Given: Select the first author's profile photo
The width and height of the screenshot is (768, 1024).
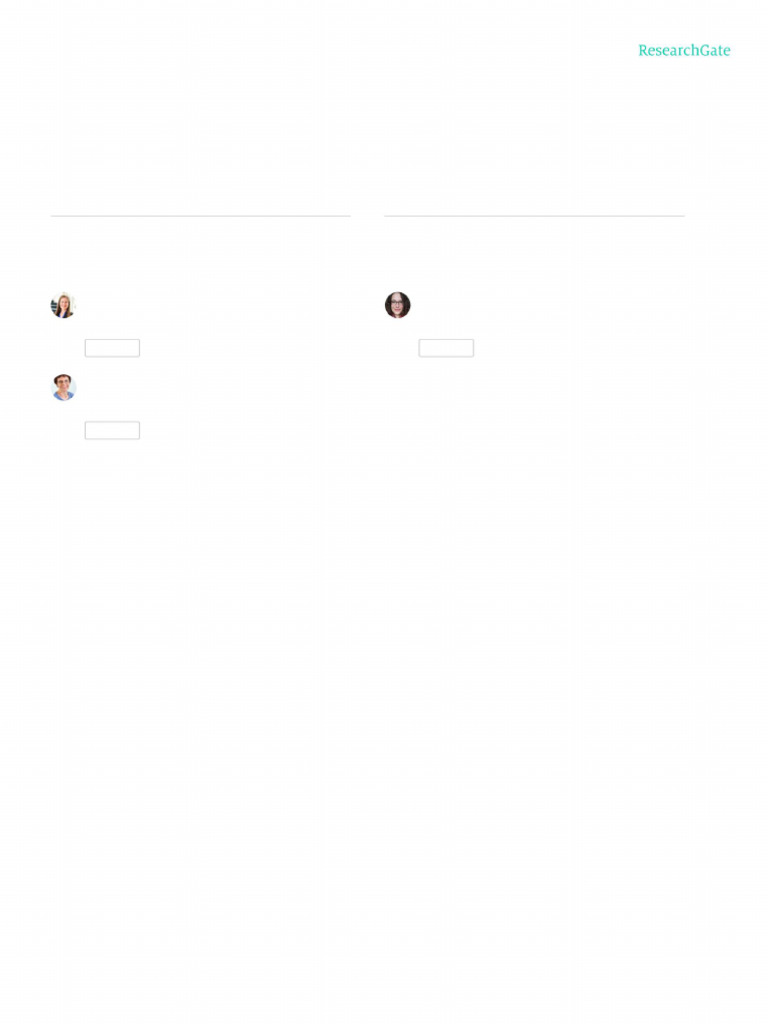Looking at the screenshot, I should [x=63, y=305].
